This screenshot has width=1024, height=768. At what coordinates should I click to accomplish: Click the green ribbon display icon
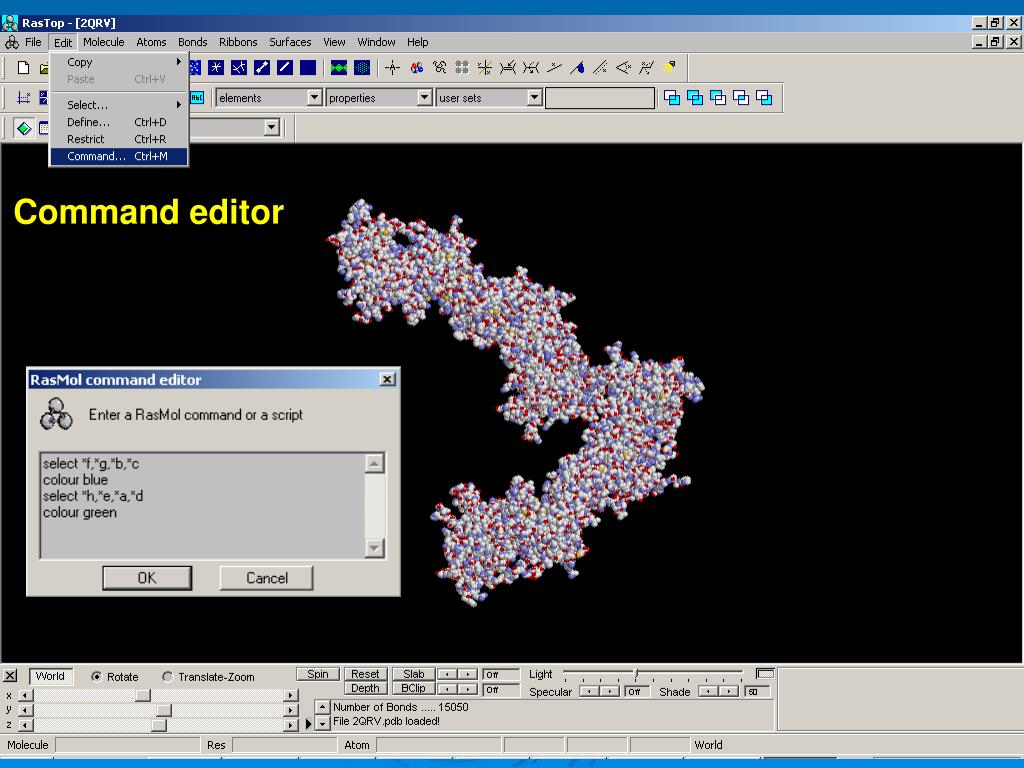pyautogui.click(x=338, y=67)
